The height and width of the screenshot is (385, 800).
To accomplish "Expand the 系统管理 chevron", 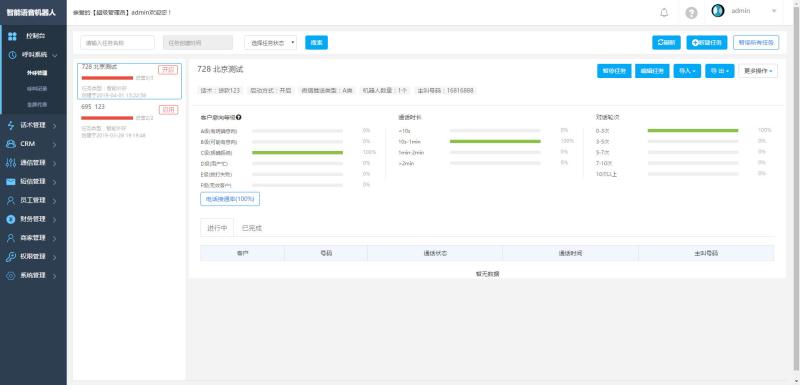I will (x=55, y=276).
